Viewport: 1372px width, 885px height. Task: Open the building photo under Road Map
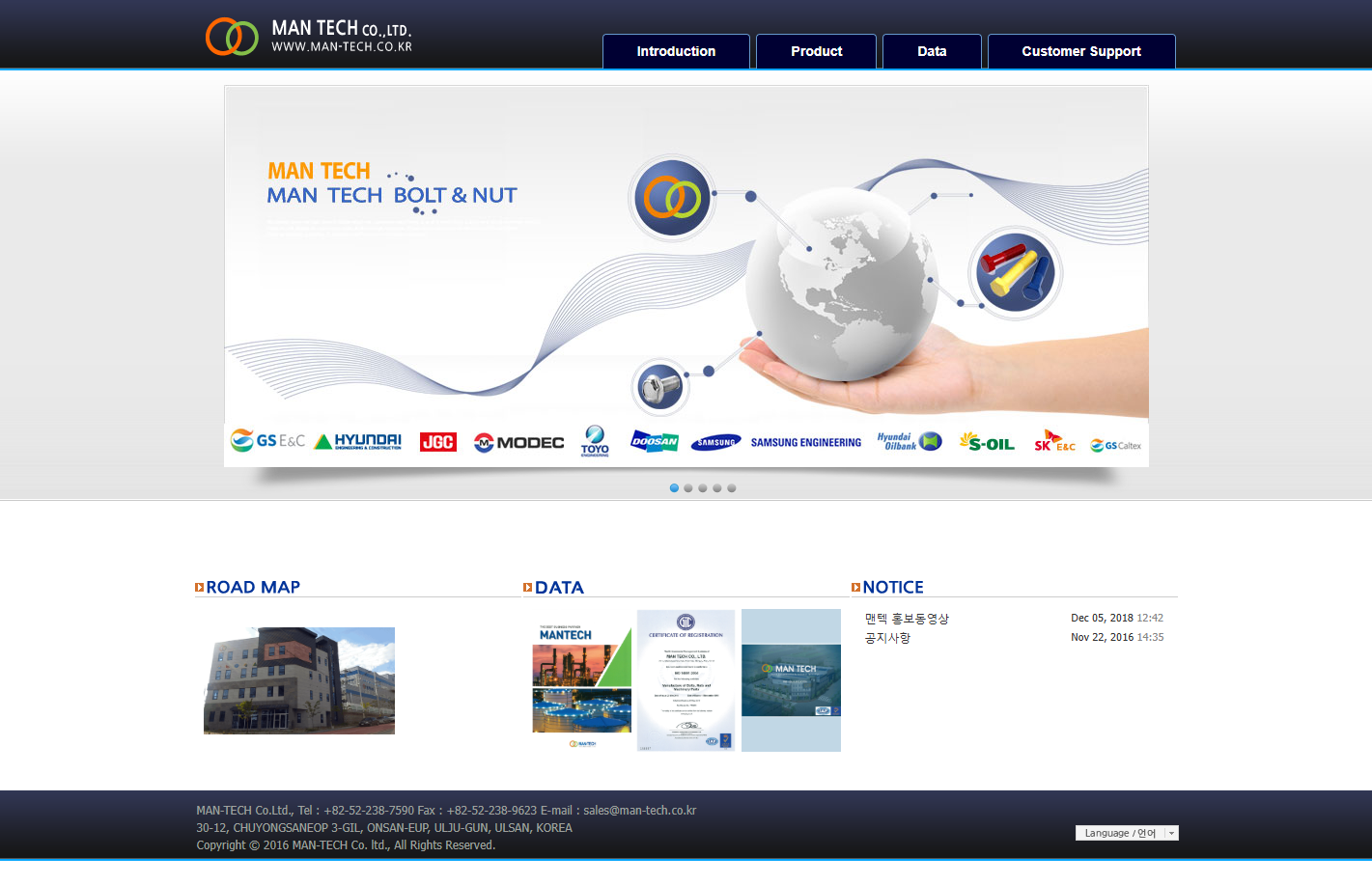[x=299, y=680]
